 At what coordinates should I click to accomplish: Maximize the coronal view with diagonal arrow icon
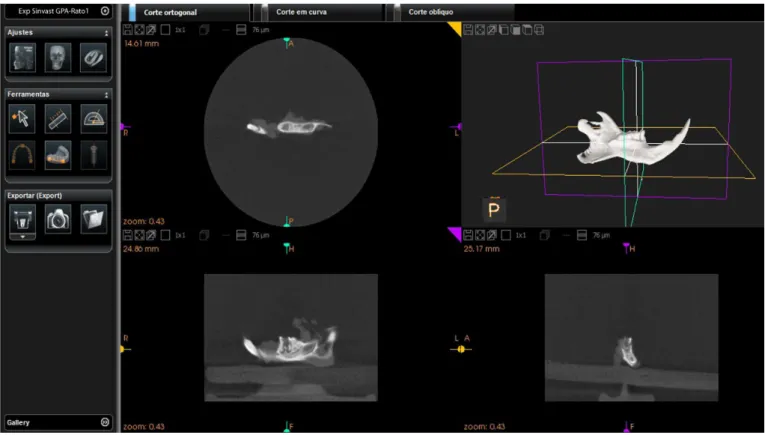151,236
